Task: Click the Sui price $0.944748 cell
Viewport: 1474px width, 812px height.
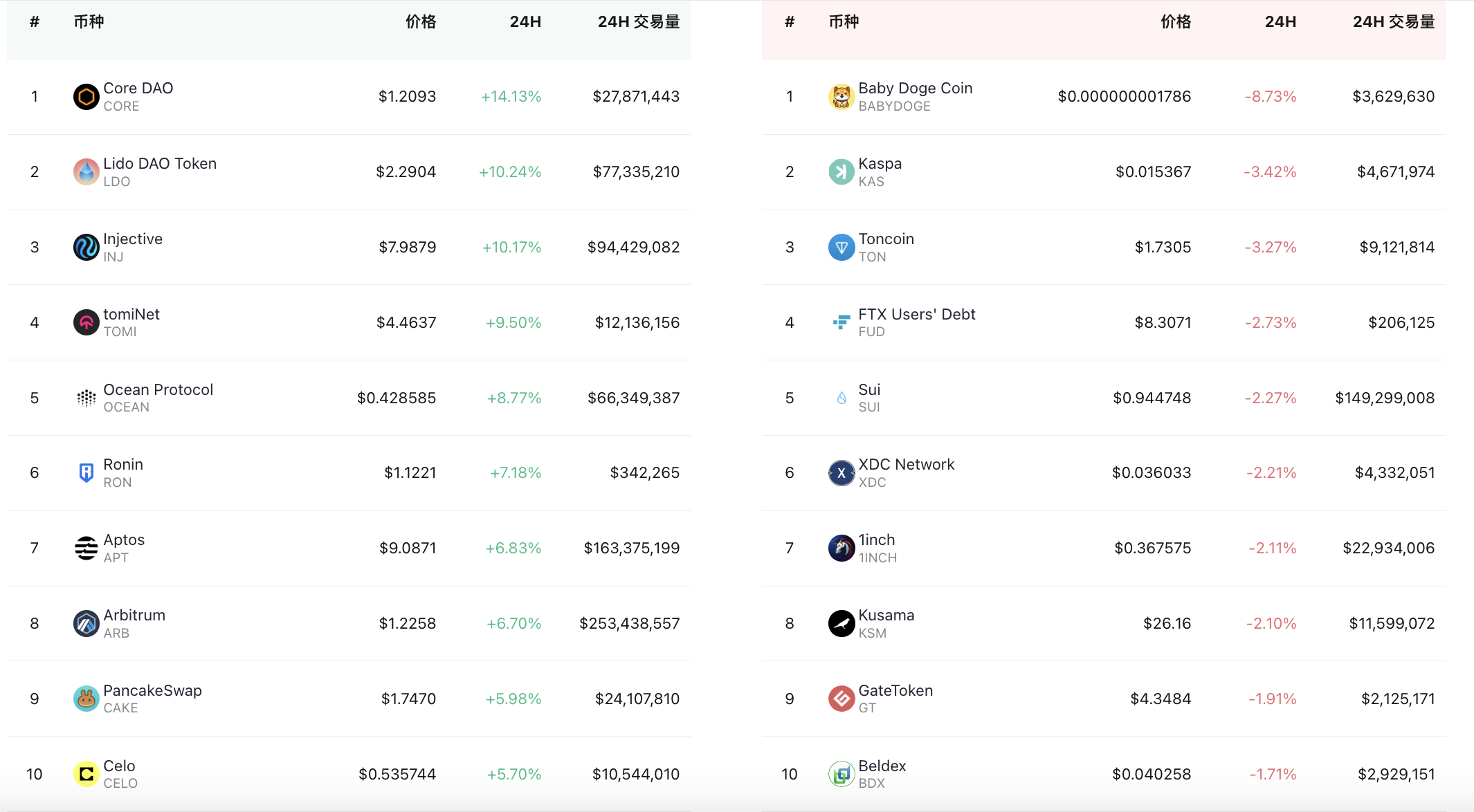Action: 1152,398
